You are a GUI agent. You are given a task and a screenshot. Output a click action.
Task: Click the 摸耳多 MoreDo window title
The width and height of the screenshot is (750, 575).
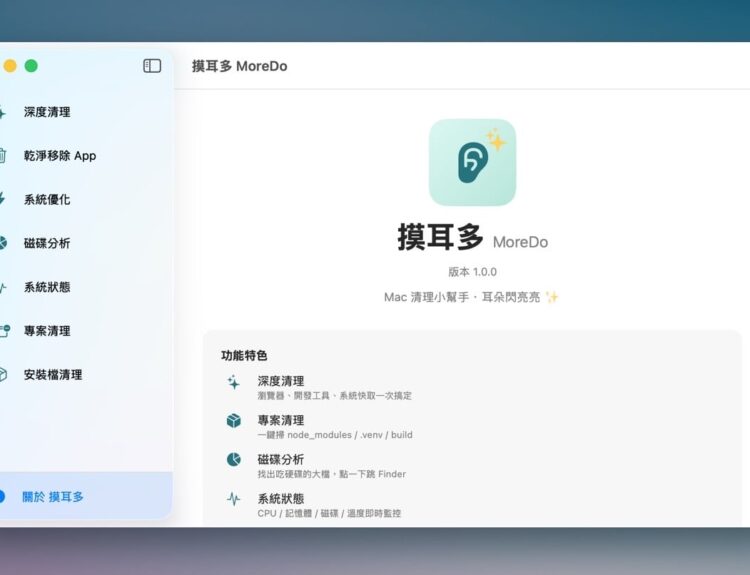[x=239, y=66]
